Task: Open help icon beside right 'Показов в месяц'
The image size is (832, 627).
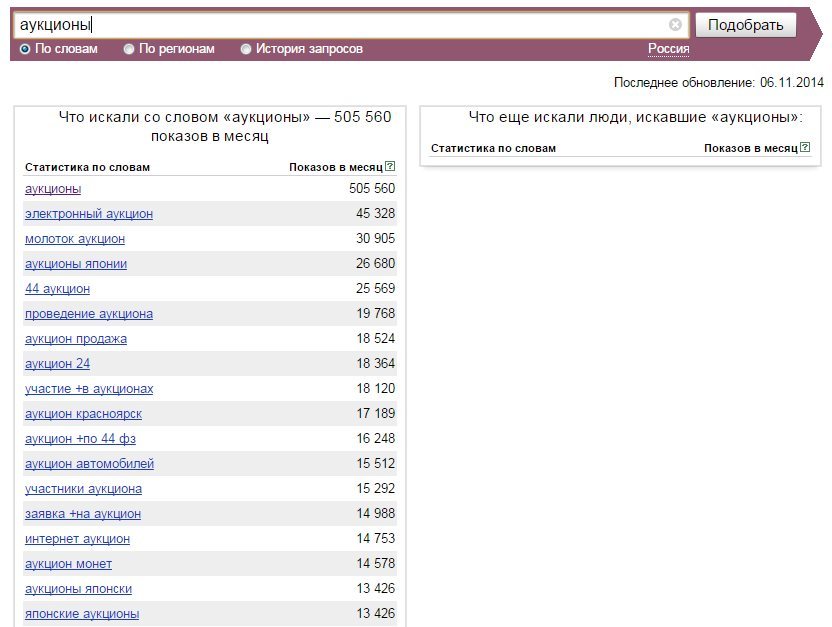Action: click(x=805, y=147)
